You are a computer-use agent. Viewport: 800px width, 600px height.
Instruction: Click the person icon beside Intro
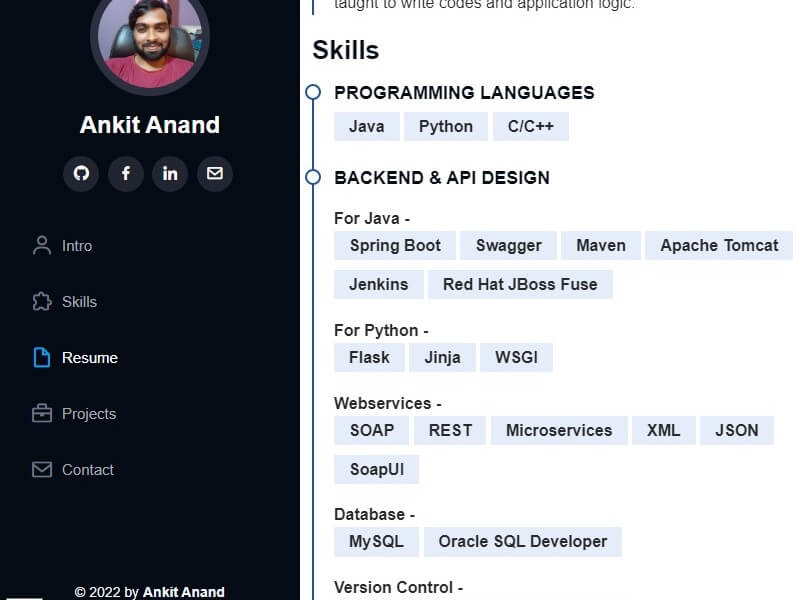42,245
